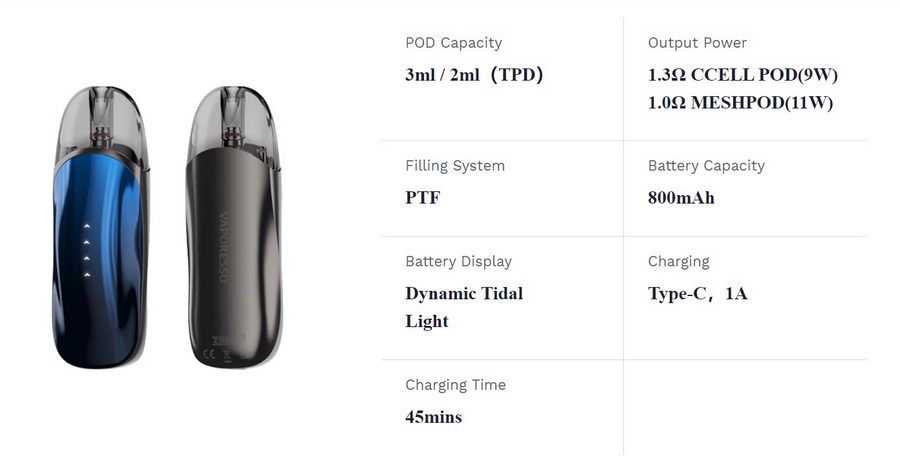
Task: Click the VAPORESSO logo on grey device
Action: [x=224, y=247]
